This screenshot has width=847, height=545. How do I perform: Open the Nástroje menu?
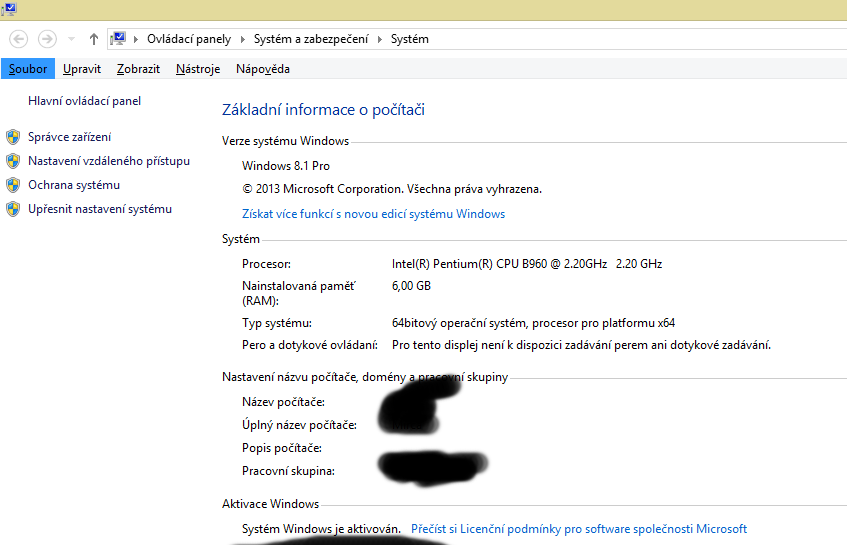[x=198, y=69]
